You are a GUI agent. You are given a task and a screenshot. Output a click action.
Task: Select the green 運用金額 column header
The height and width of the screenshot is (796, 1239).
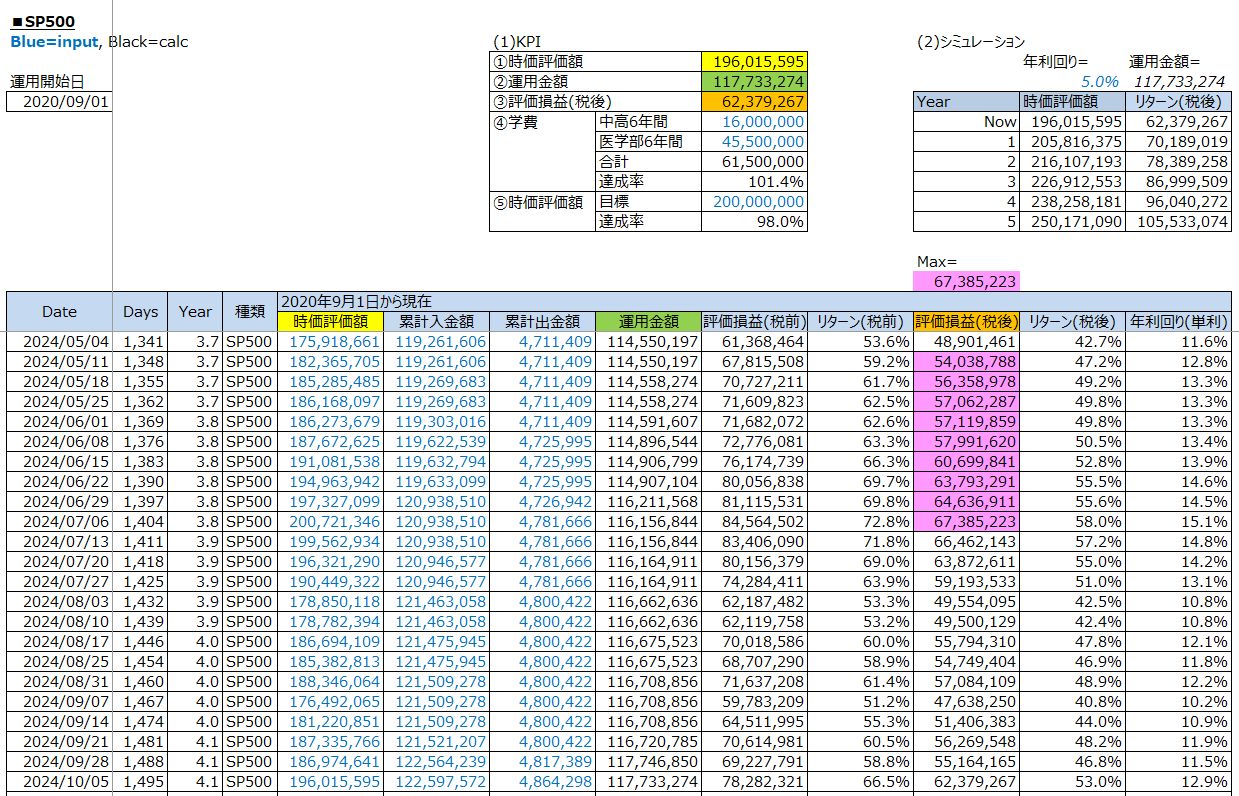[647, 321]
